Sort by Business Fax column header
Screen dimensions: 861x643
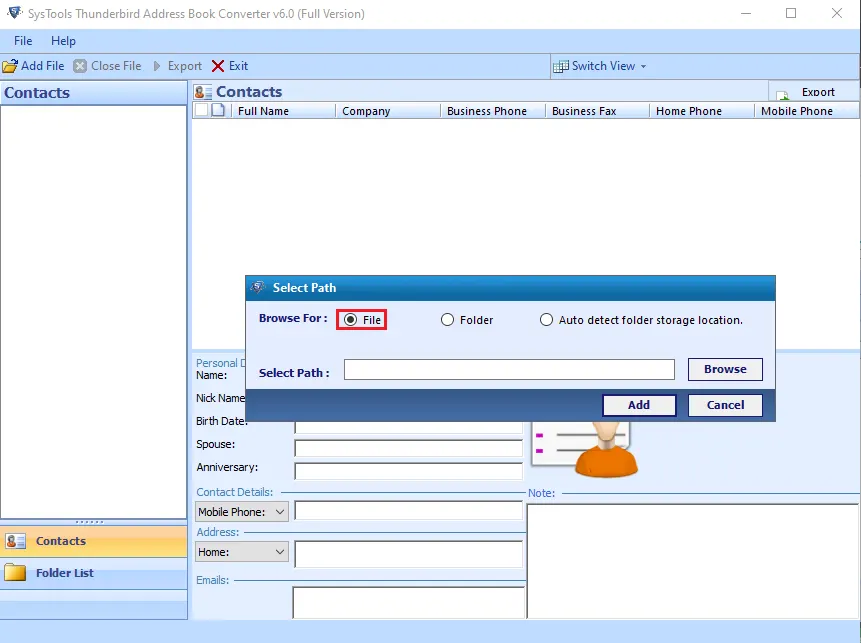(x=597, y=111)
